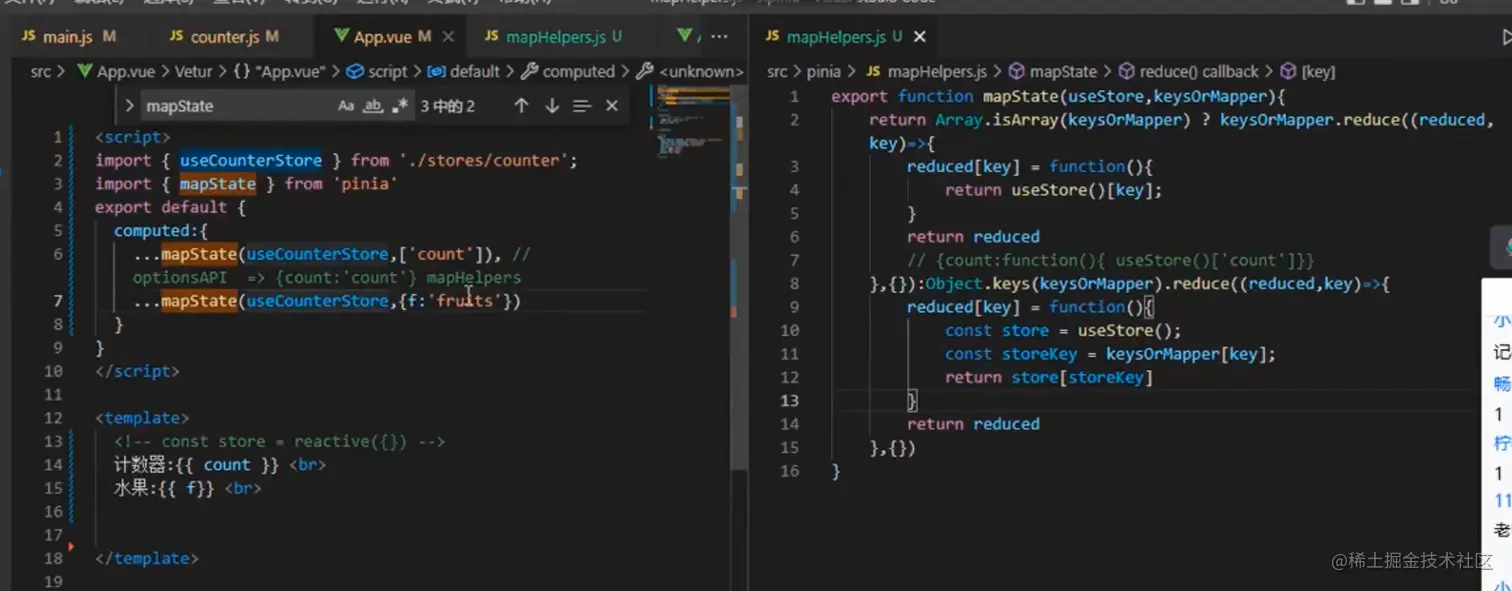Click line number 13 in mapHelpers.js
The height and width of the screenshot is (591, 1512).
[x=790, y=401]
